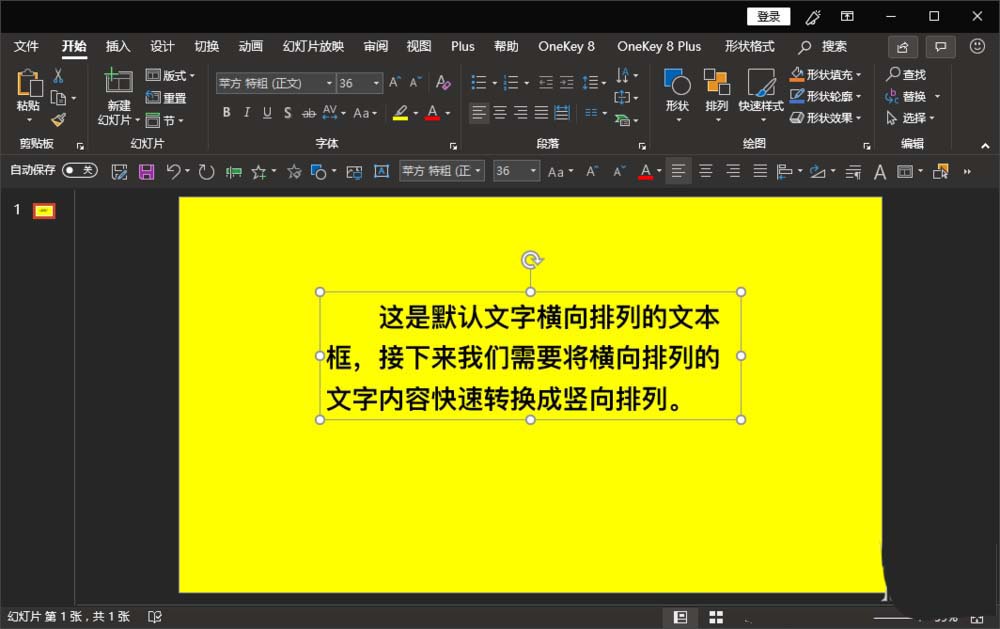Switch to the 插入 (Insert) ribbon tab
1000x629 pixels.
click(117, 46)
